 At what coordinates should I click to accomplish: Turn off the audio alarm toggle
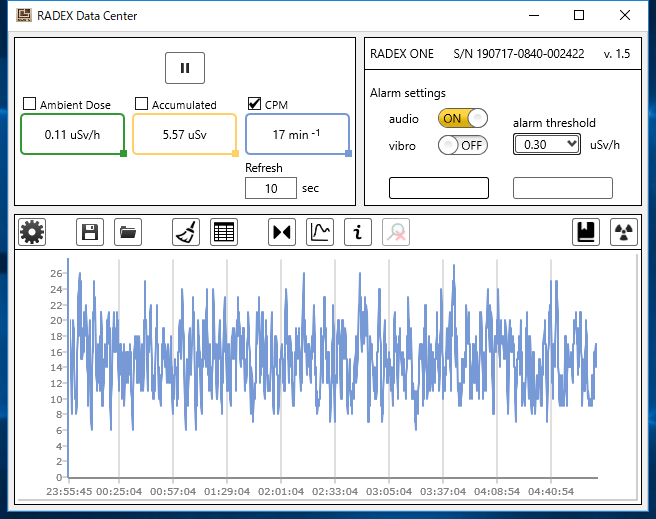(x=463, y=118)
